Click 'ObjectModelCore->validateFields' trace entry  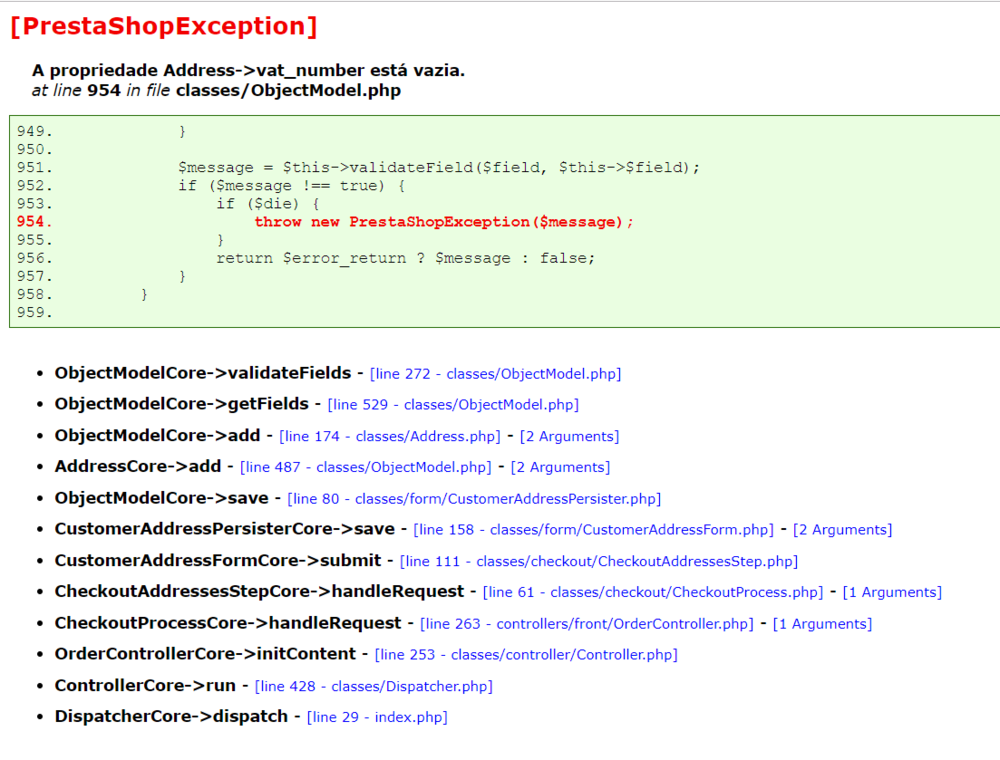(203, 373)
